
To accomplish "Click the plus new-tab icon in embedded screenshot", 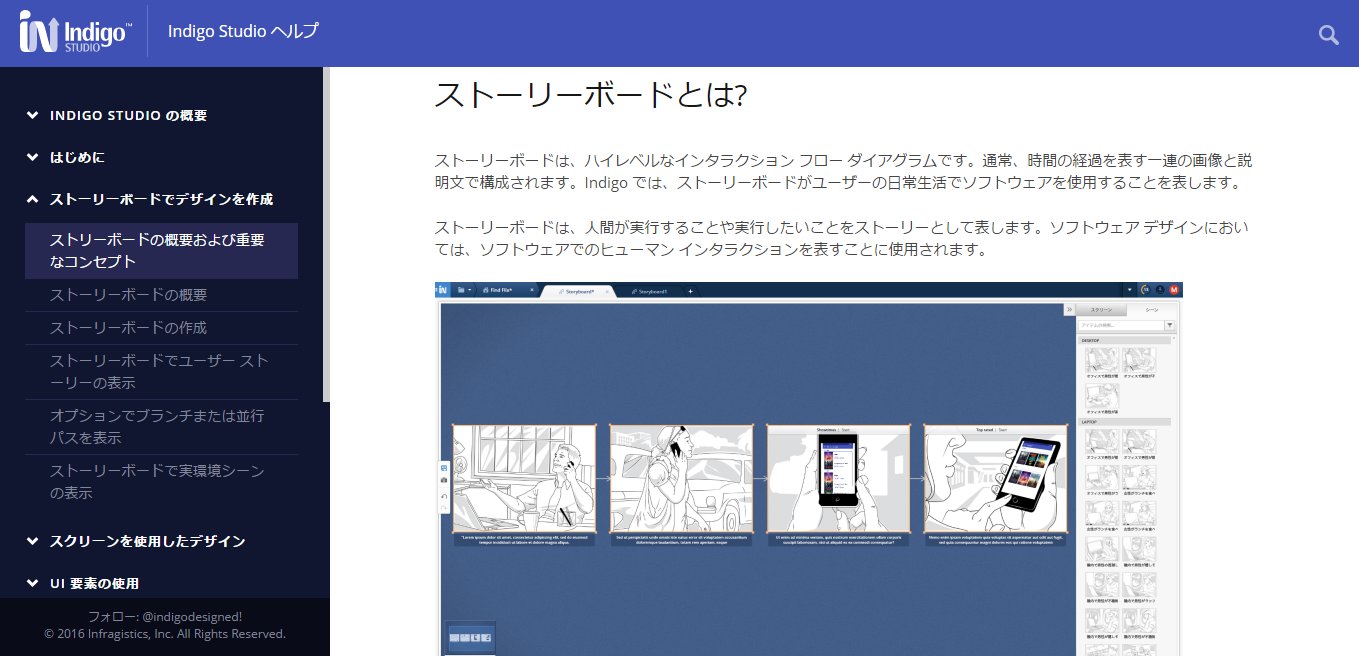I will (690, 291).
